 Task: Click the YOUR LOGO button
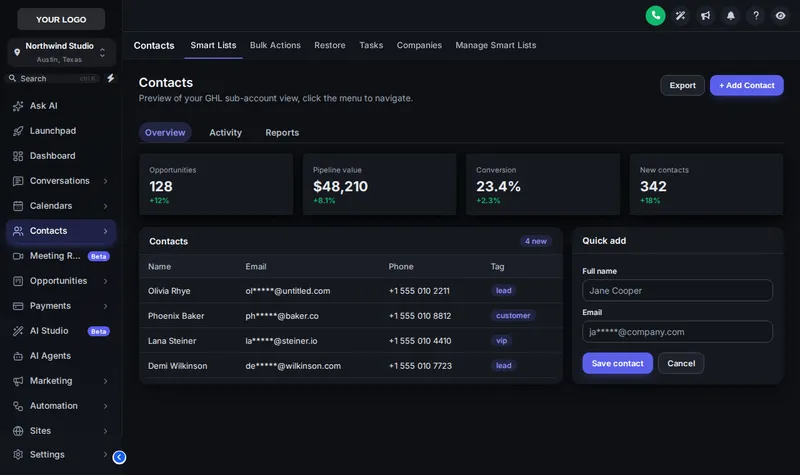[61, 19]
